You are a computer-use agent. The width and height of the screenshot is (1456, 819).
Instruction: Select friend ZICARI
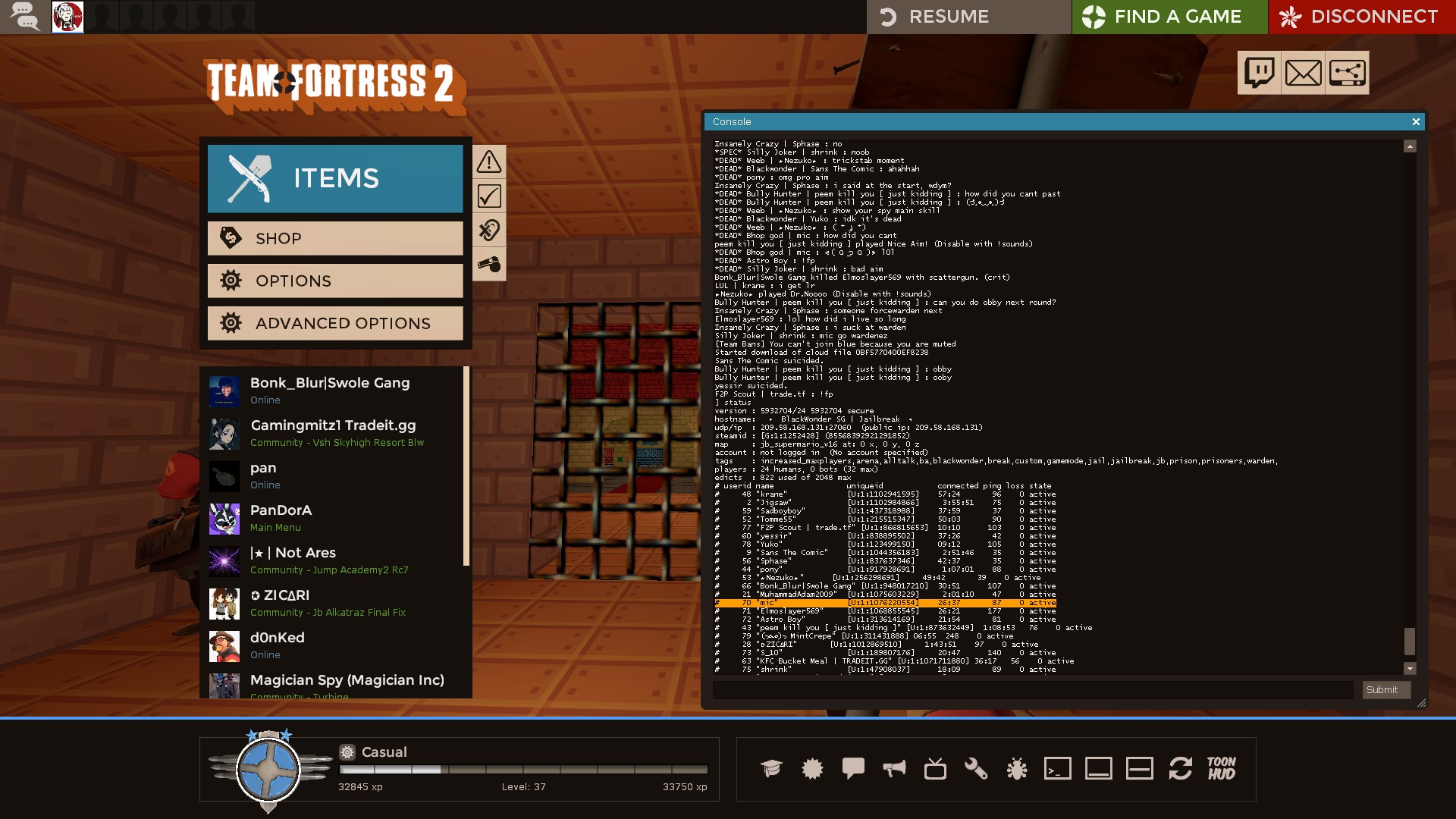334,603
